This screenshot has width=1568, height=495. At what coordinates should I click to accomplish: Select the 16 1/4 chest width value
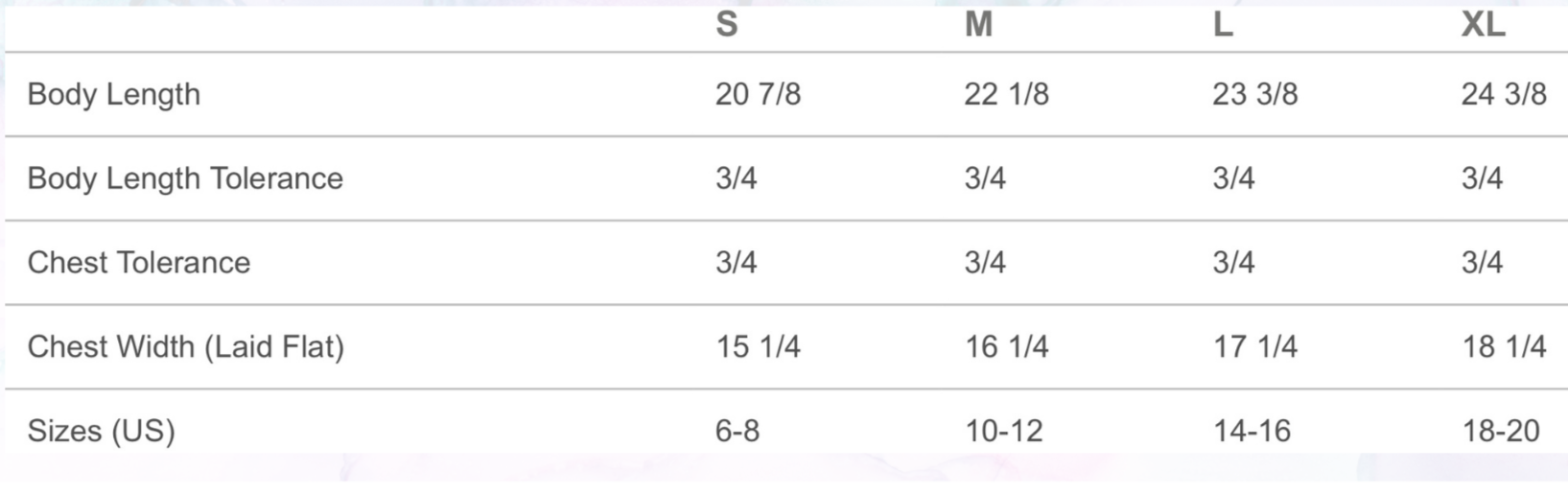click(1006, 346)
